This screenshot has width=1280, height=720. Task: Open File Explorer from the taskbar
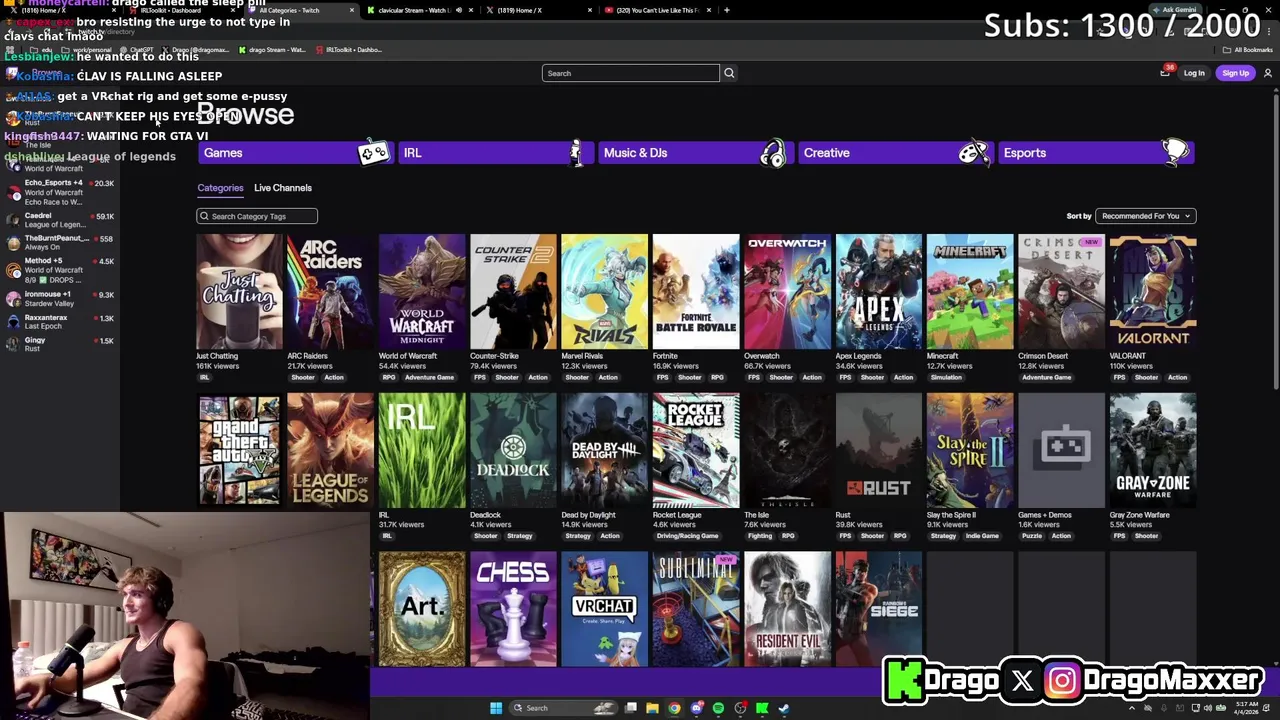click(x=652, y=708)
